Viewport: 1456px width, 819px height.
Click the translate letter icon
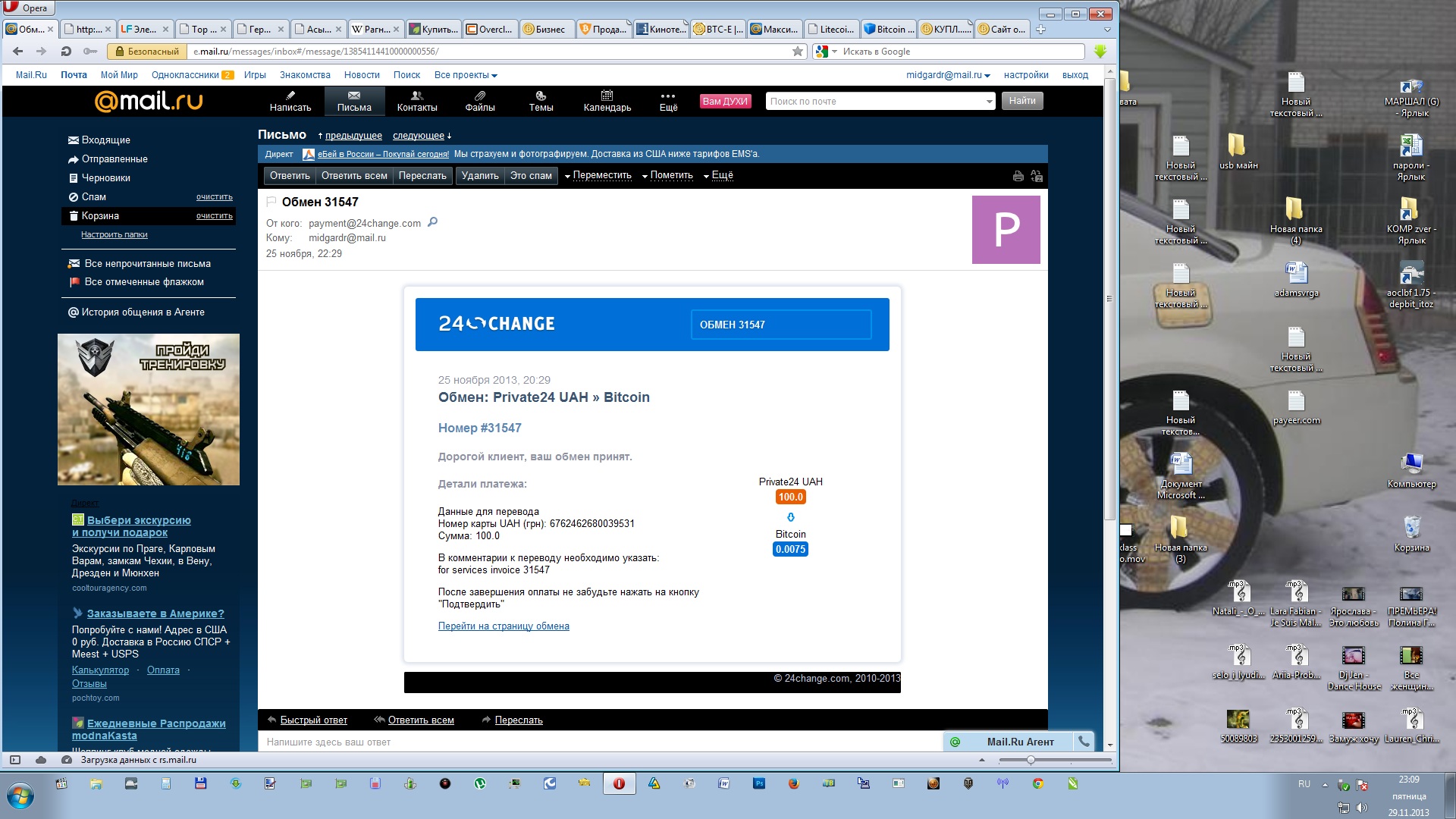(1037, 176)
